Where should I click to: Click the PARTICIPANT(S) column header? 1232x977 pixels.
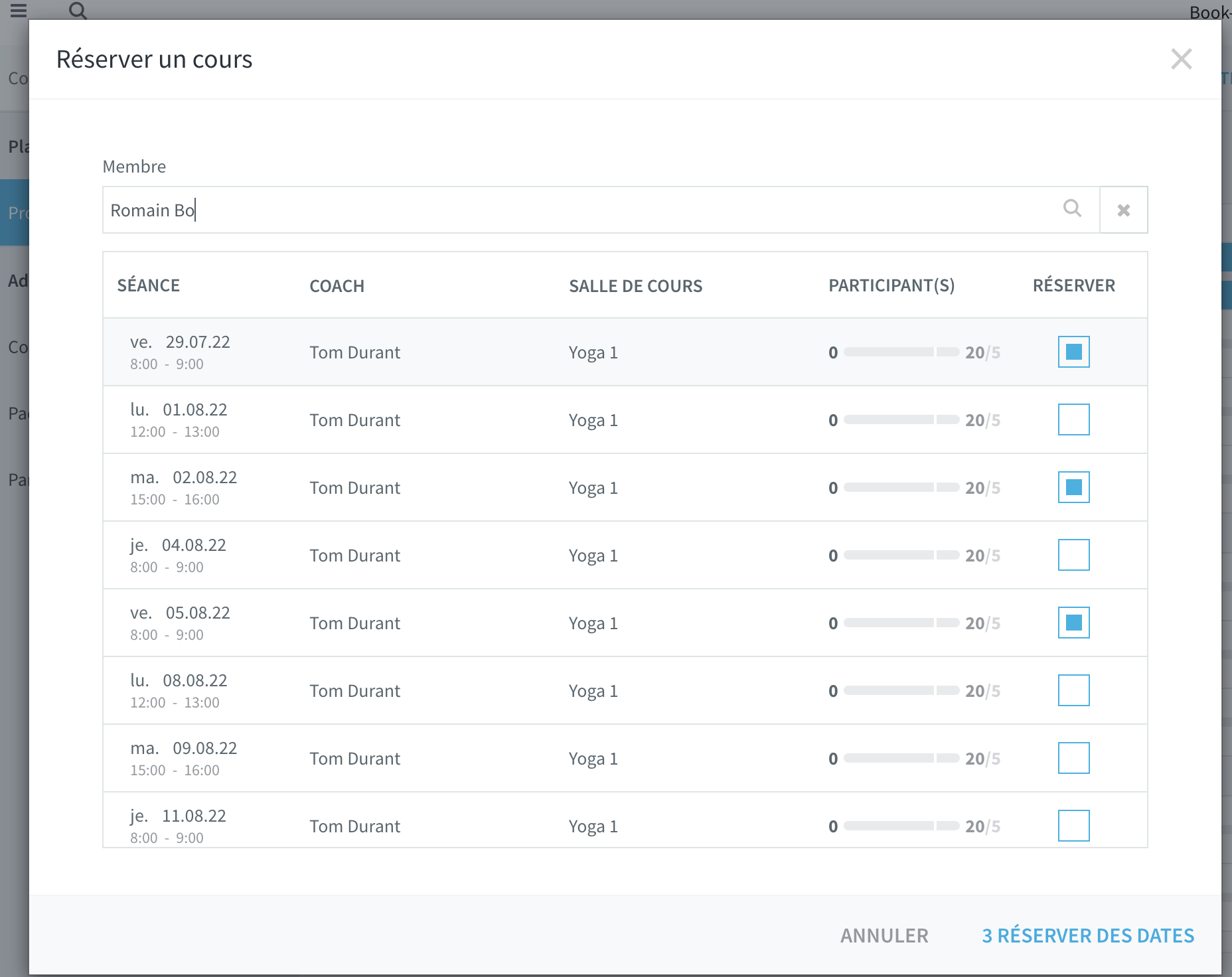pyautogui.click(x=891, y=285)
